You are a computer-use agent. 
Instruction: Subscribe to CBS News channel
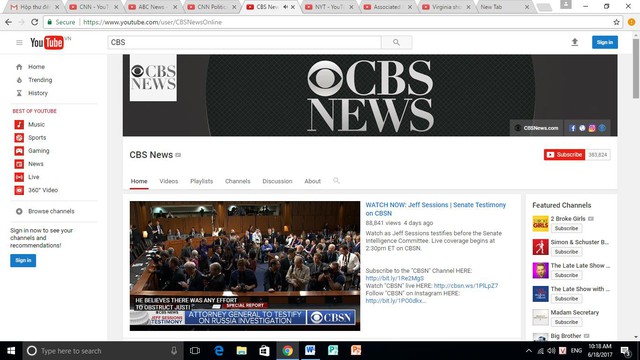point(564,155)
